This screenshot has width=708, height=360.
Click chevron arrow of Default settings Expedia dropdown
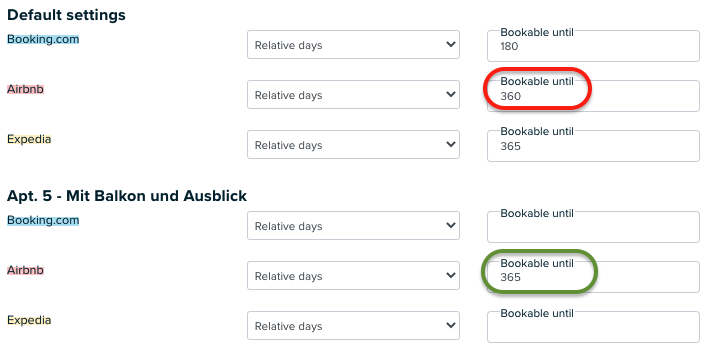pos(450,145)
